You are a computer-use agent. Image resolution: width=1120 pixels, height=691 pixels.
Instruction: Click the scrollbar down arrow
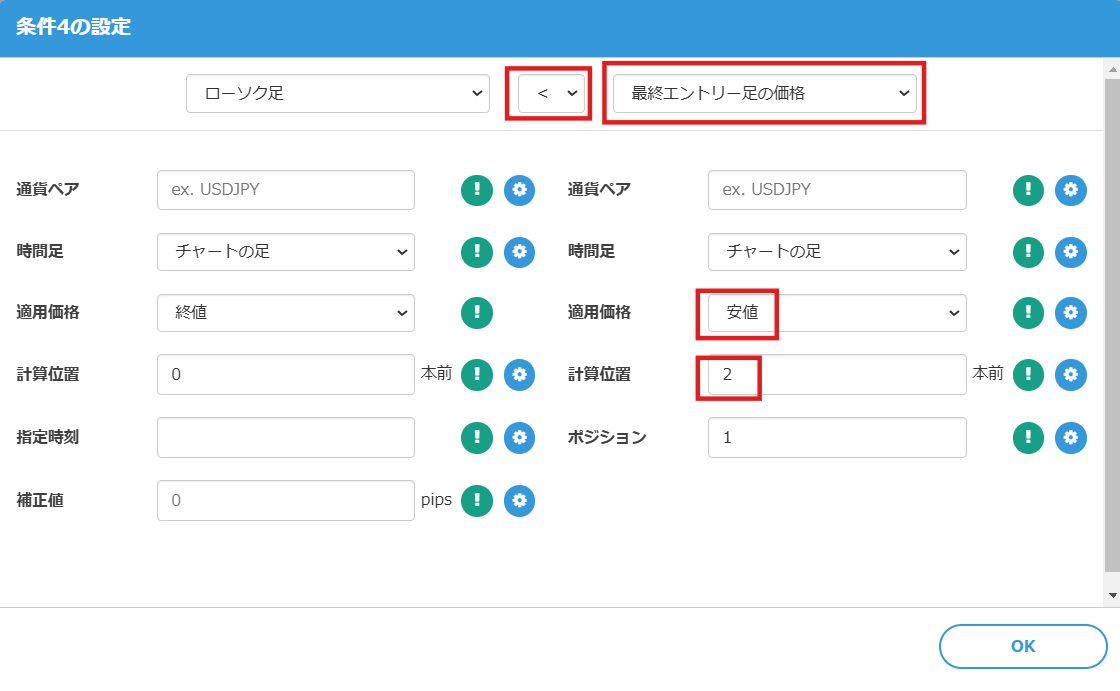pyautogui.click(x=1112, y=596)
